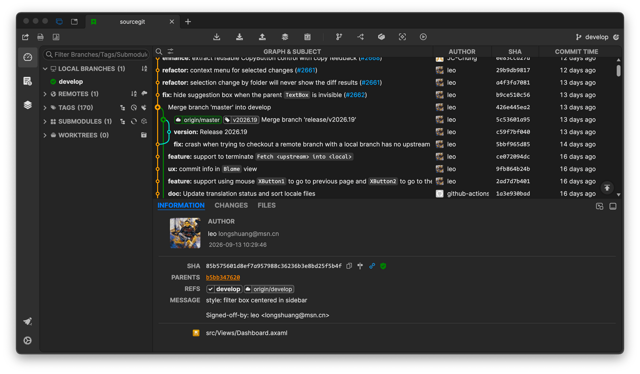
Task: Select file src/Views/Dashboard.axaml
Action: coord(247,333)
